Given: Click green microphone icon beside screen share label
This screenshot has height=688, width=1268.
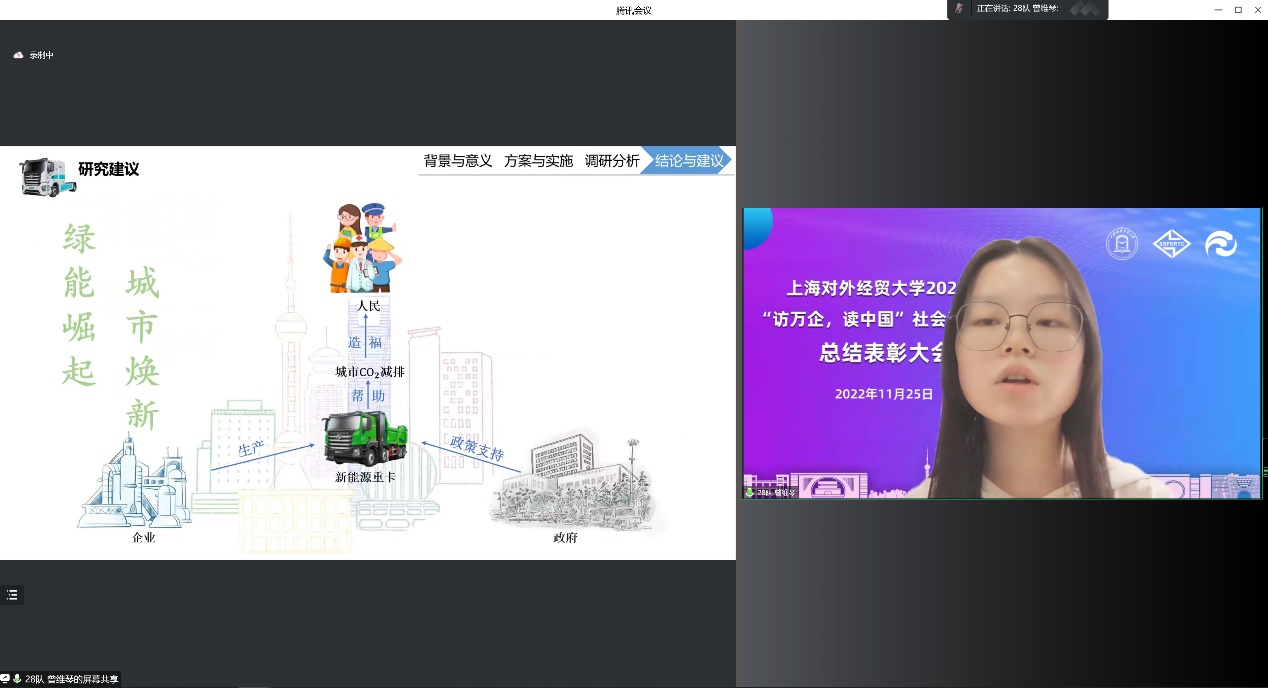Looking at the screenshot, I should tap(17, 679).
